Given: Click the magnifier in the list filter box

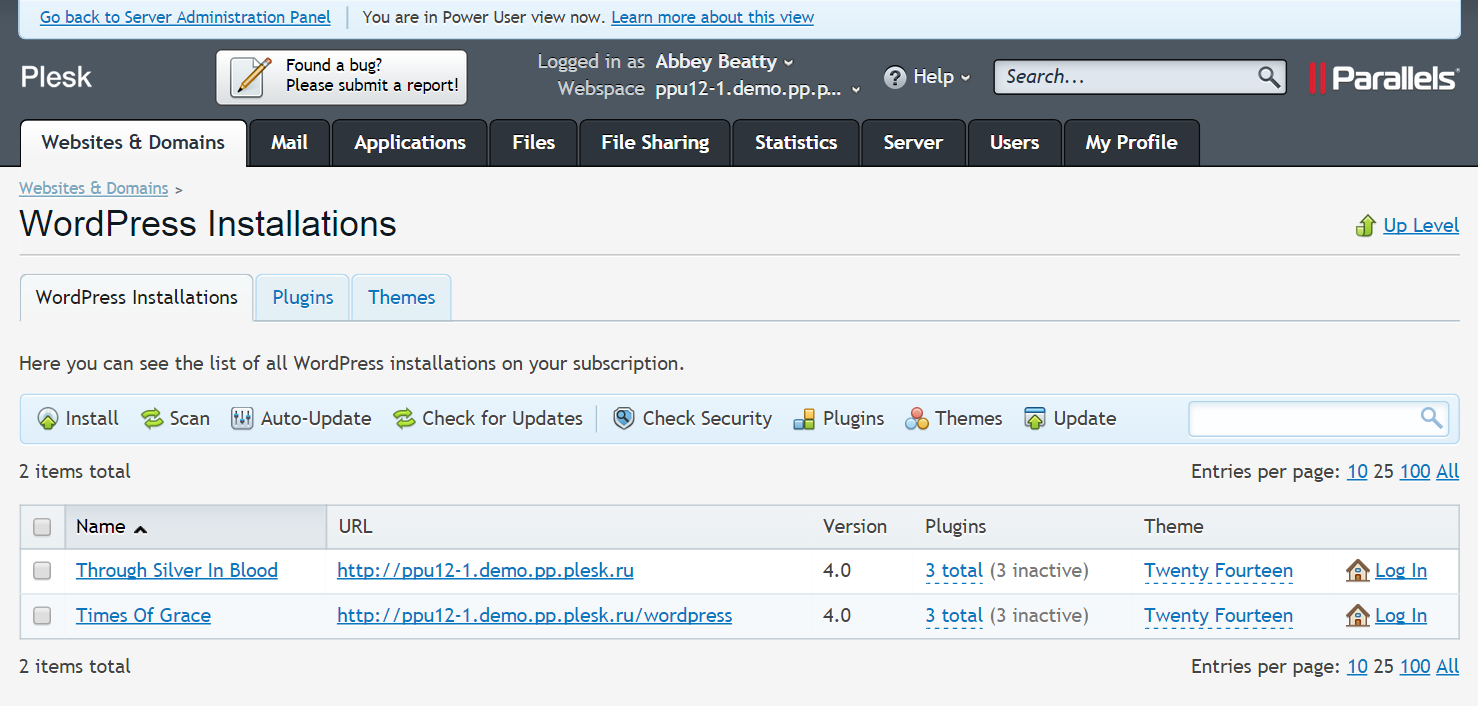Looking at the screenshot, I should [1432, 418].
